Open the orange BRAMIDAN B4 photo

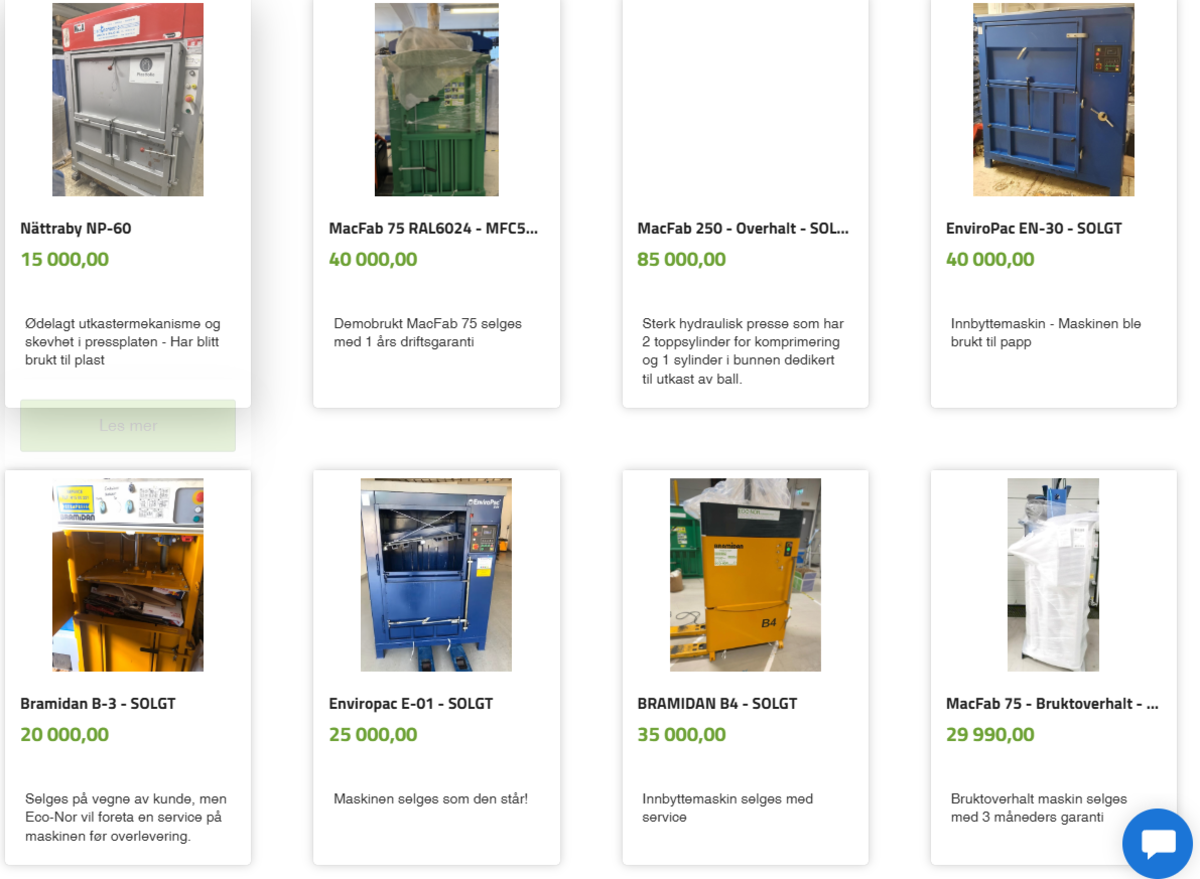click(745, 574)
